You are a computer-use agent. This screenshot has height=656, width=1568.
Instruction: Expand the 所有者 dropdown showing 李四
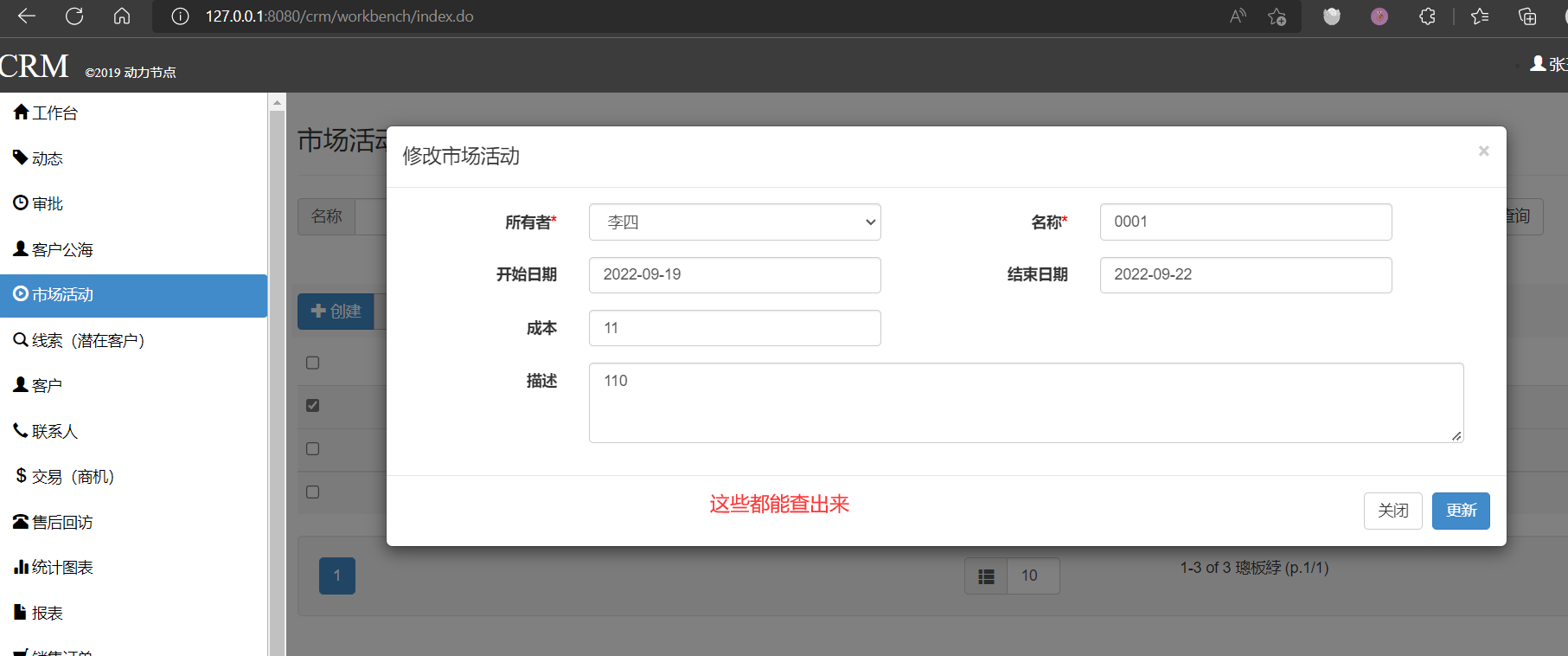pos(734,222)
